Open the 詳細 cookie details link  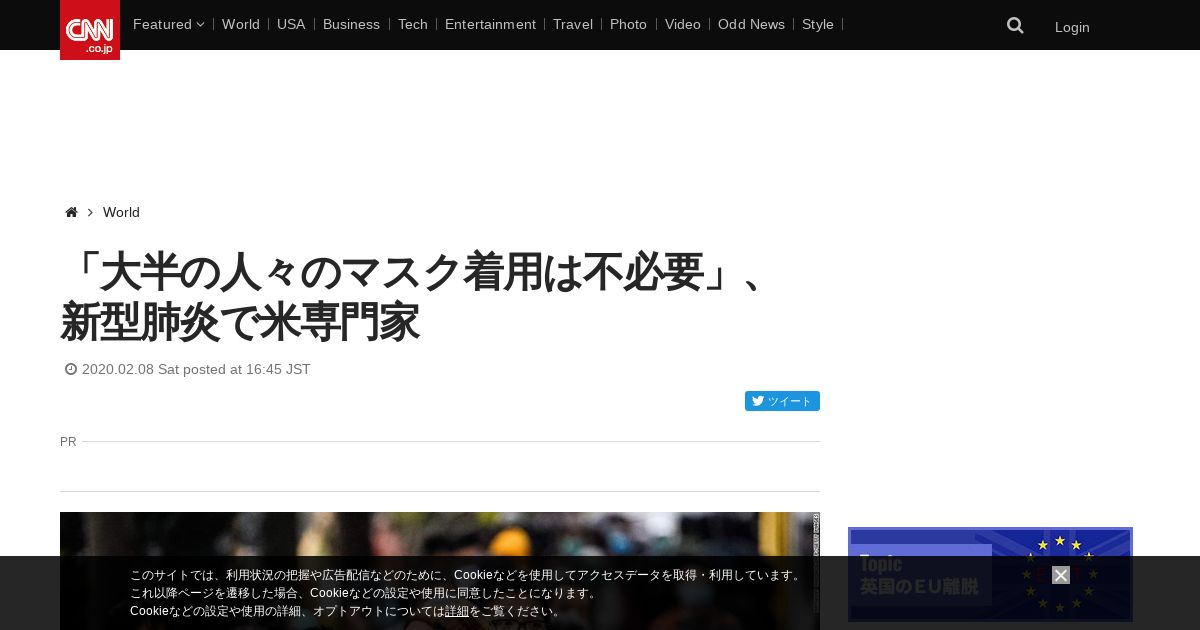(457, 611)
